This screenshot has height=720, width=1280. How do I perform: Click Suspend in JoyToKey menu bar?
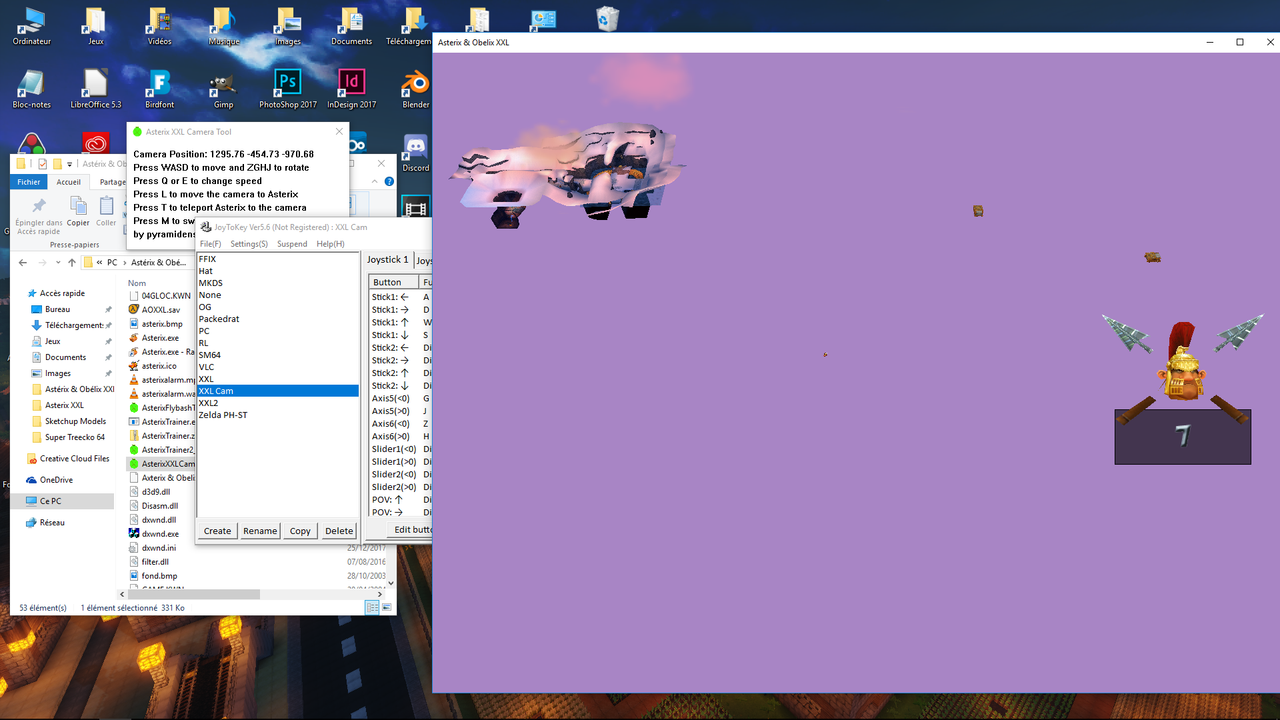click(292, 244)
